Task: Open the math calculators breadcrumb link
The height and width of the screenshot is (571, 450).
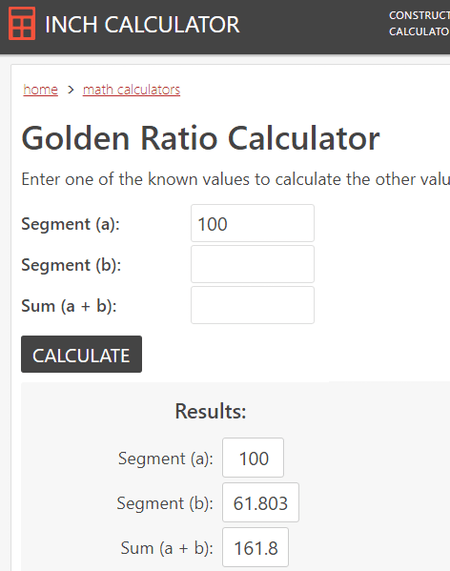Action: click(131, 90)
